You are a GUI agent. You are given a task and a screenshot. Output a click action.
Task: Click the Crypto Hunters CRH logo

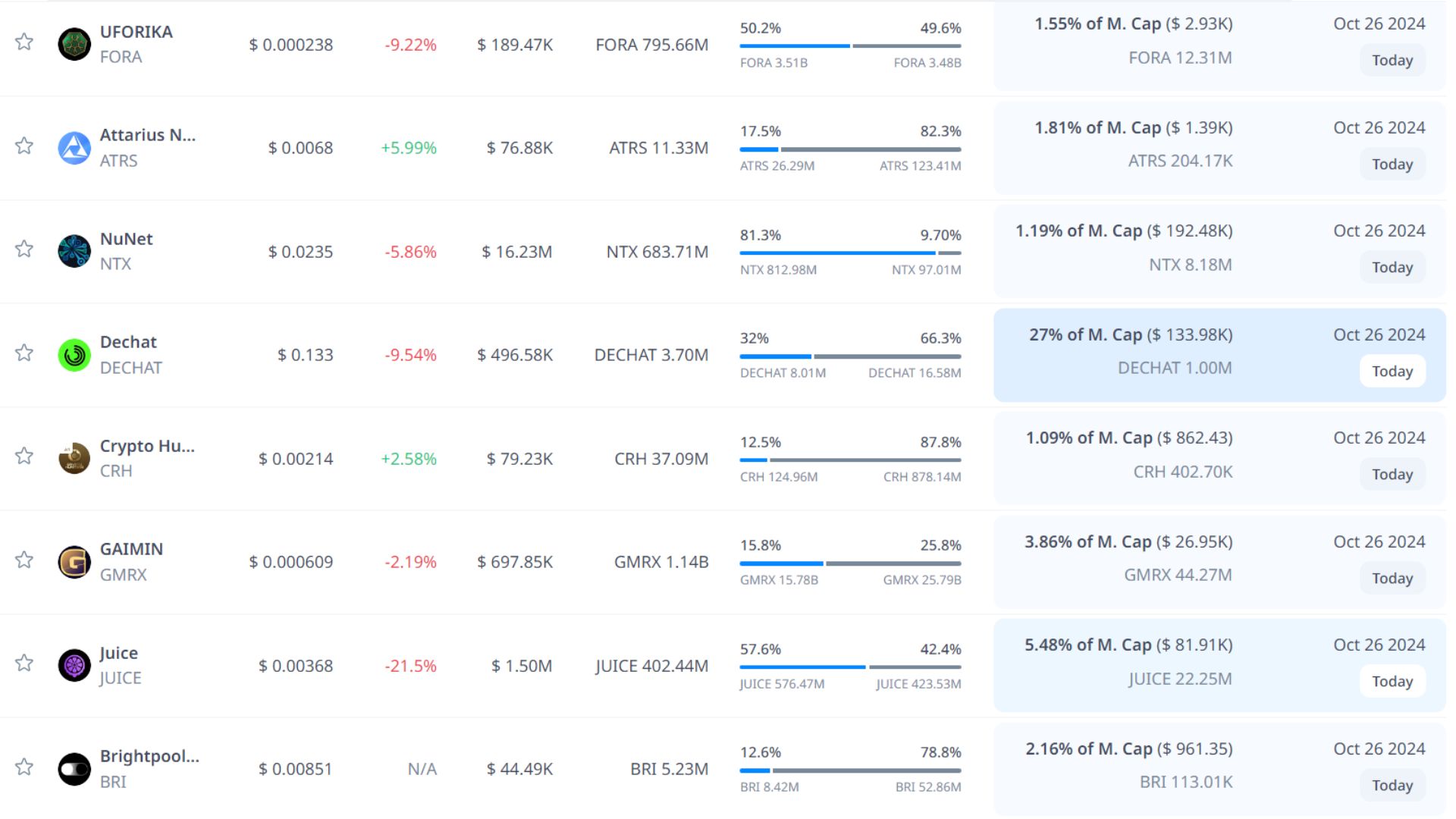(74, 458)
